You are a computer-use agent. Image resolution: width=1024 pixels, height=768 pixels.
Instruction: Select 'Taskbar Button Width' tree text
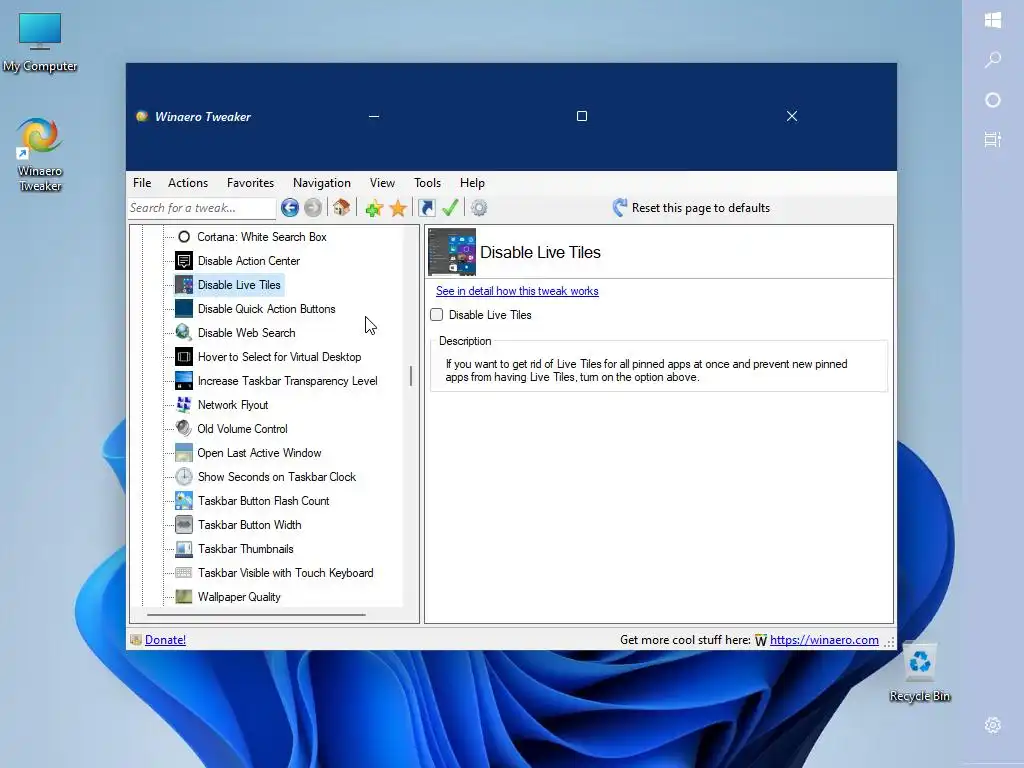pyautogui.click(x=249, y=524)
